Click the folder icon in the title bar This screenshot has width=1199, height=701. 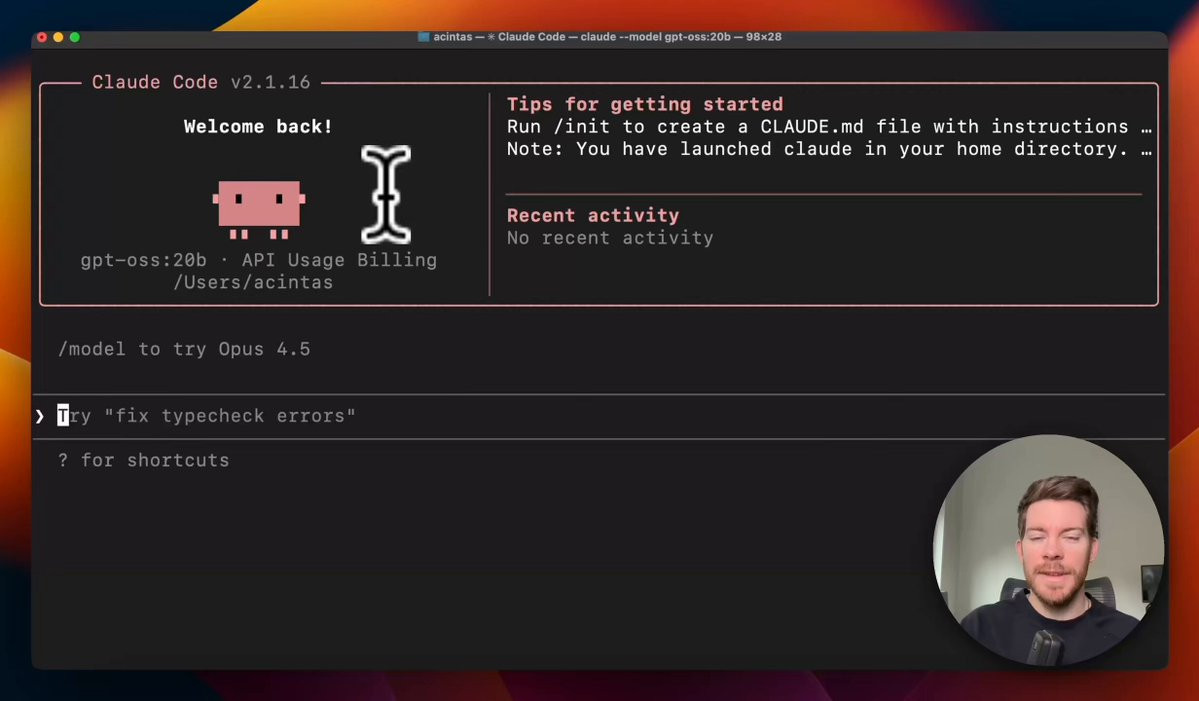[x=423, y=37]
